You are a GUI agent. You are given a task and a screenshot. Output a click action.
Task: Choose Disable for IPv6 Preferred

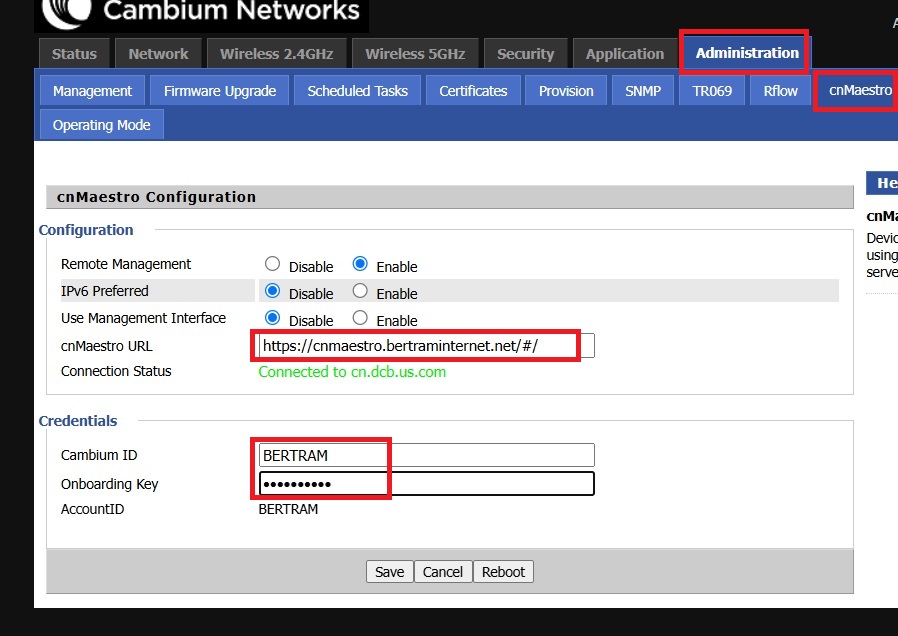(x=273, y=292)
